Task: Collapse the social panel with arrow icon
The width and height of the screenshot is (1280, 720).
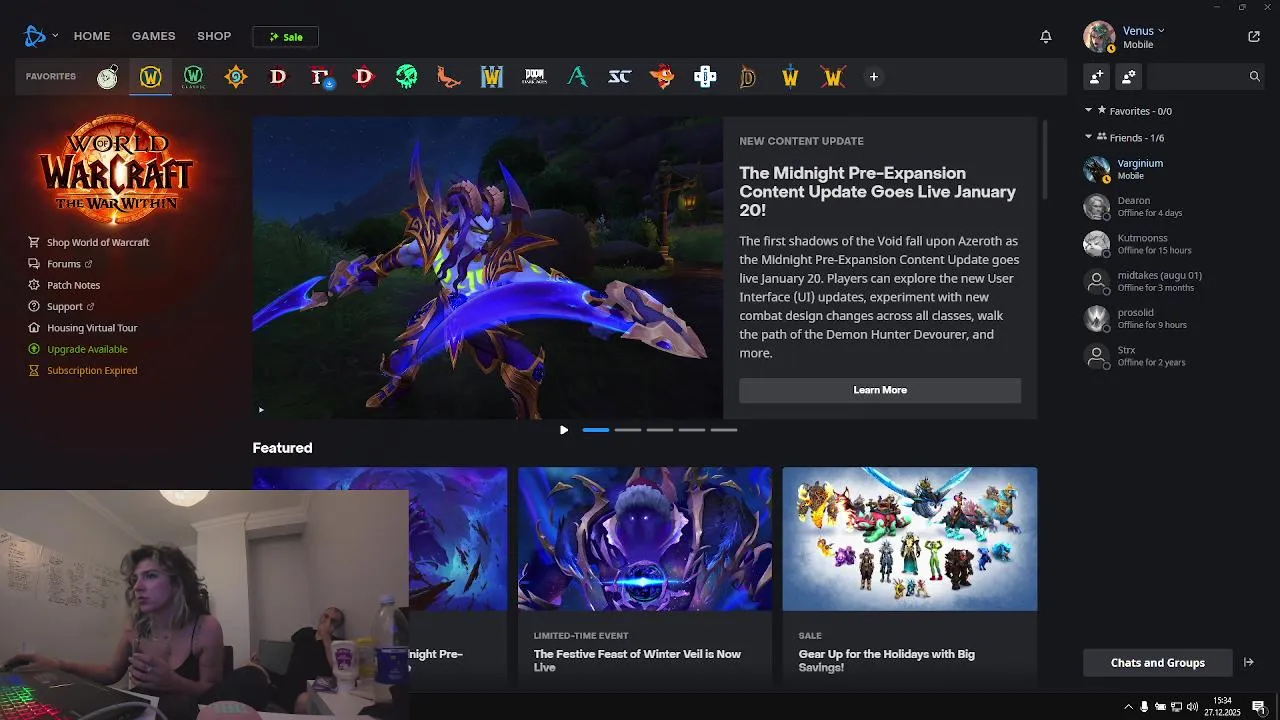Action: coord(1248,662)
